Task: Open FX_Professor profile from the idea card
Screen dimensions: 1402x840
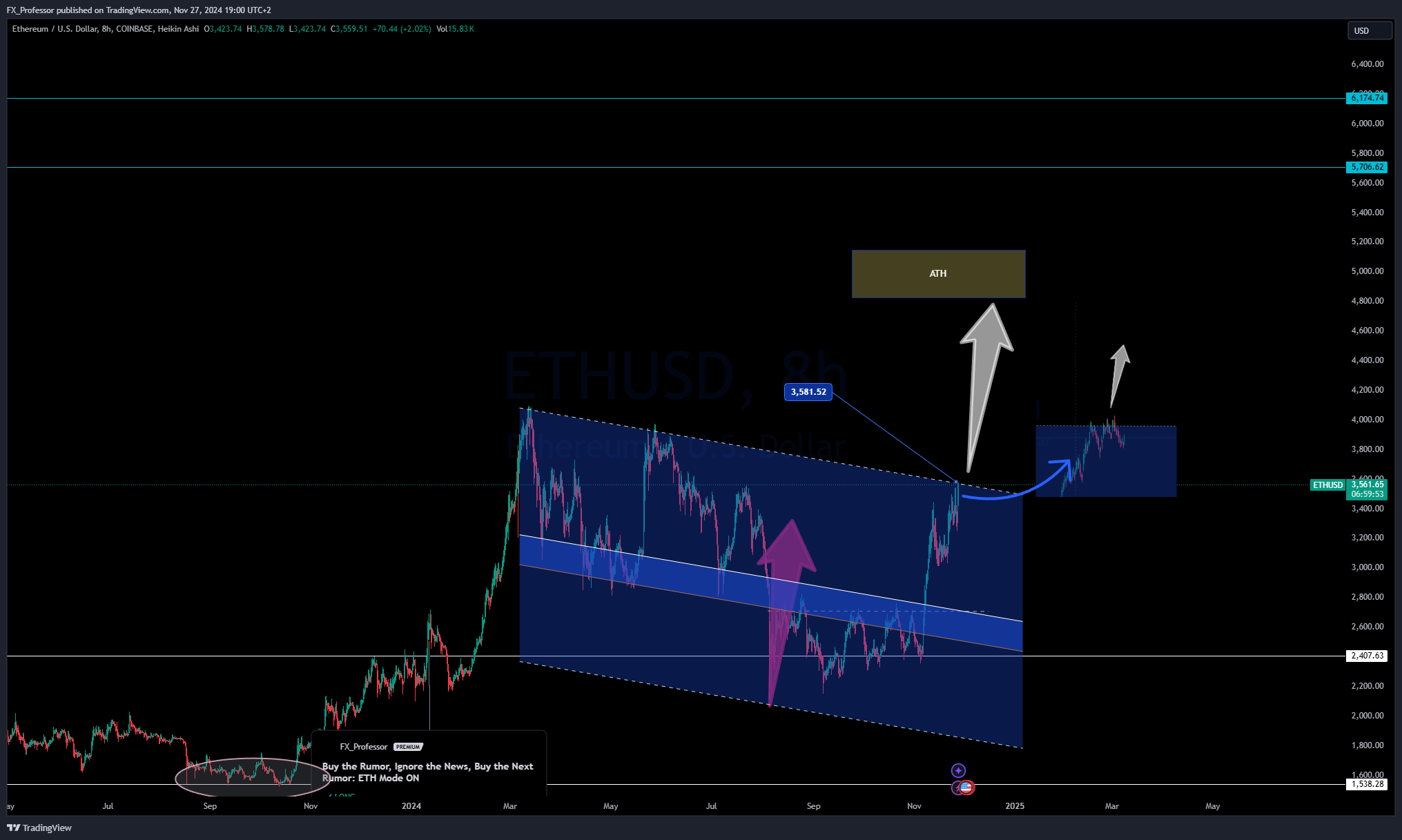Action: tap(364, 747)
